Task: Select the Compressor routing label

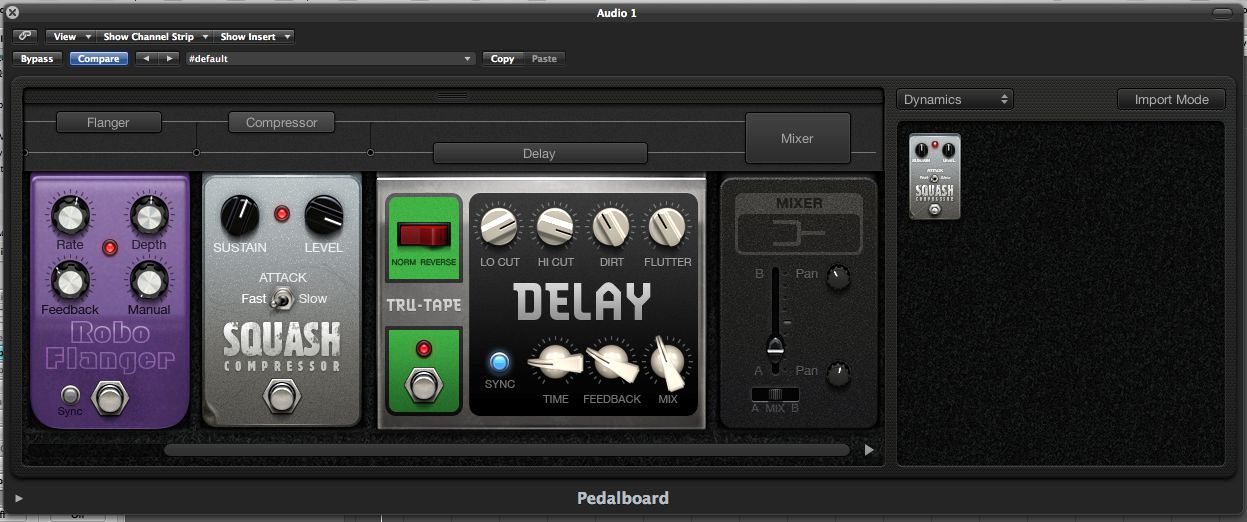Action: click(282, 122)
